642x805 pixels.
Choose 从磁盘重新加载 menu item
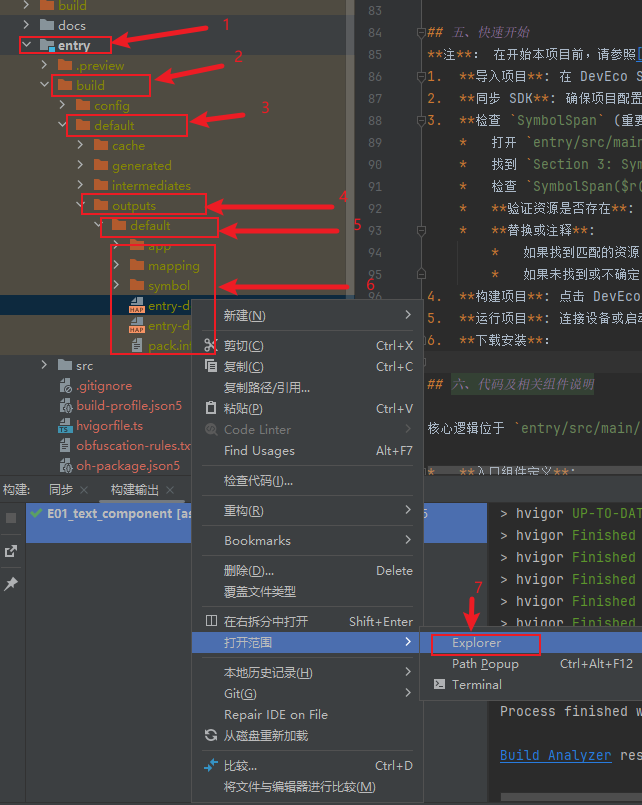click(x=307, y=736)
